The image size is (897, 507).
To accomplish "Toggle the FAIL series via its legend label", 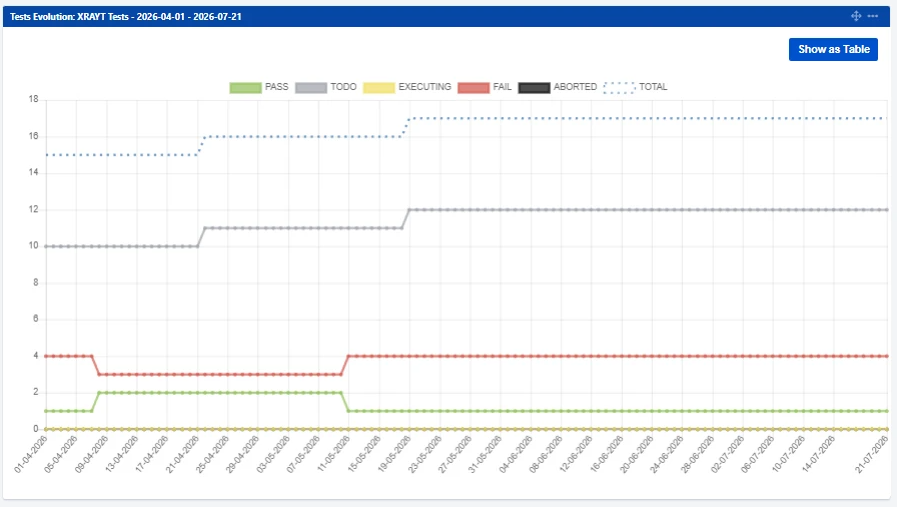I will [502, 87].
